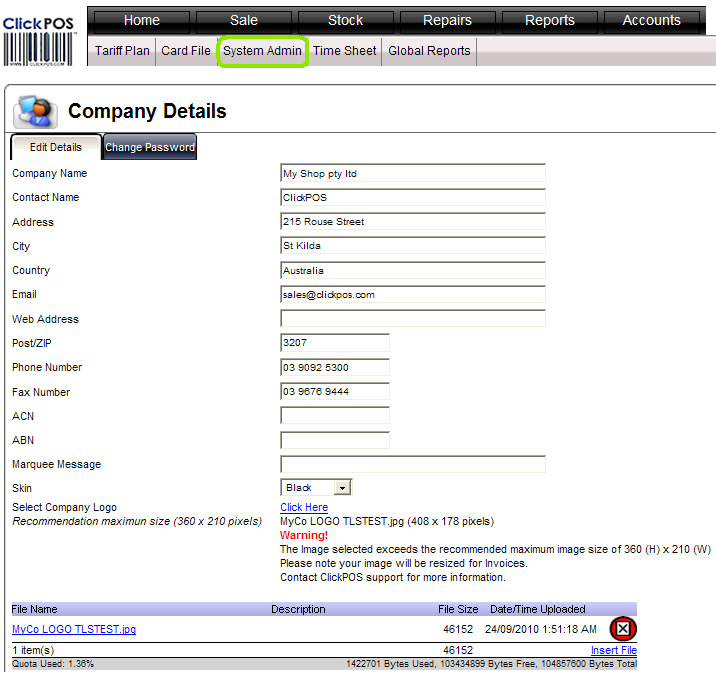Click the ClickPOS barcode logo

point(38,42)
